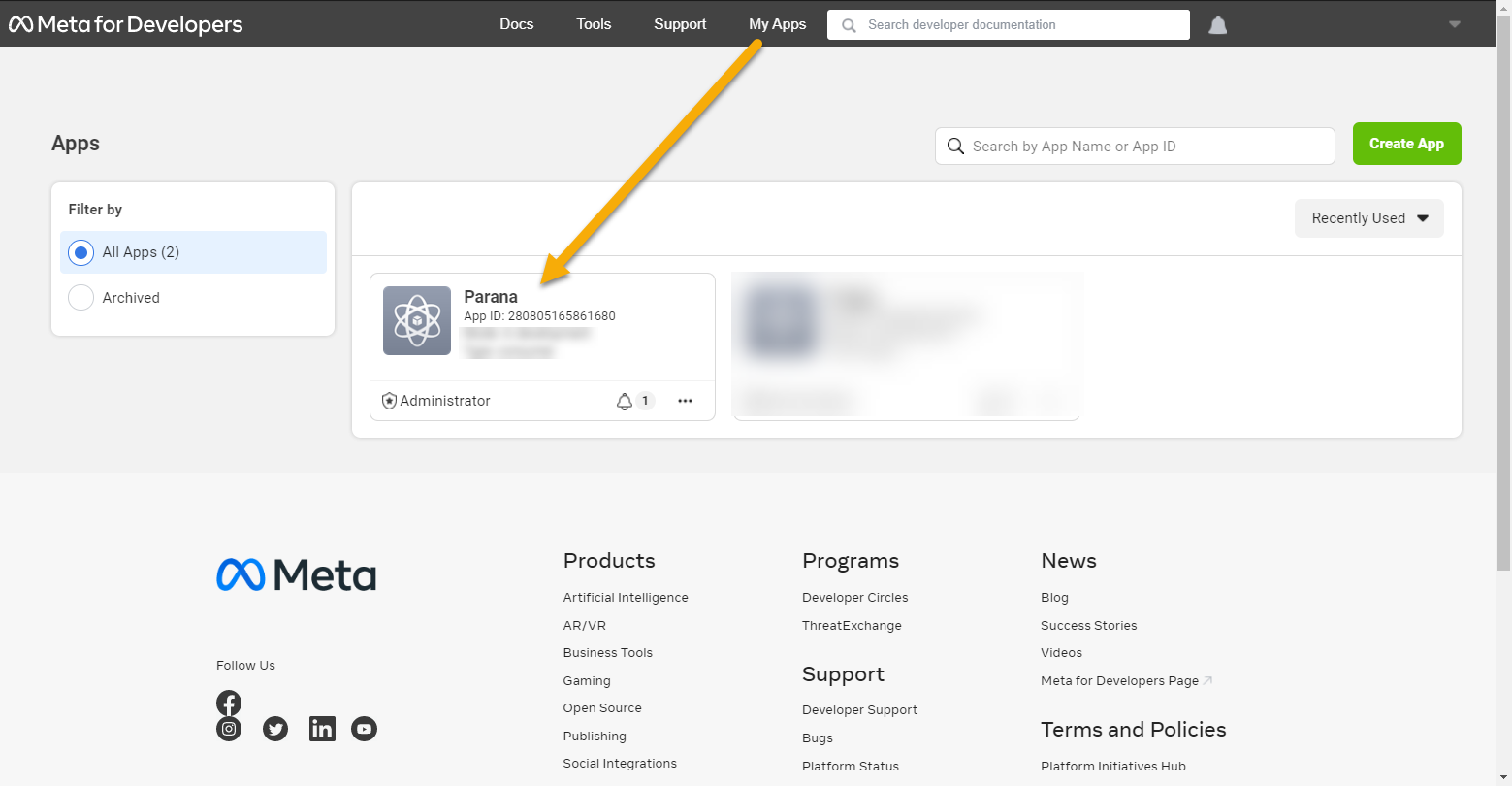Click the Parana app alert bell icon
The width and height of the screenshot is (1512, 786).
point(625,401)
